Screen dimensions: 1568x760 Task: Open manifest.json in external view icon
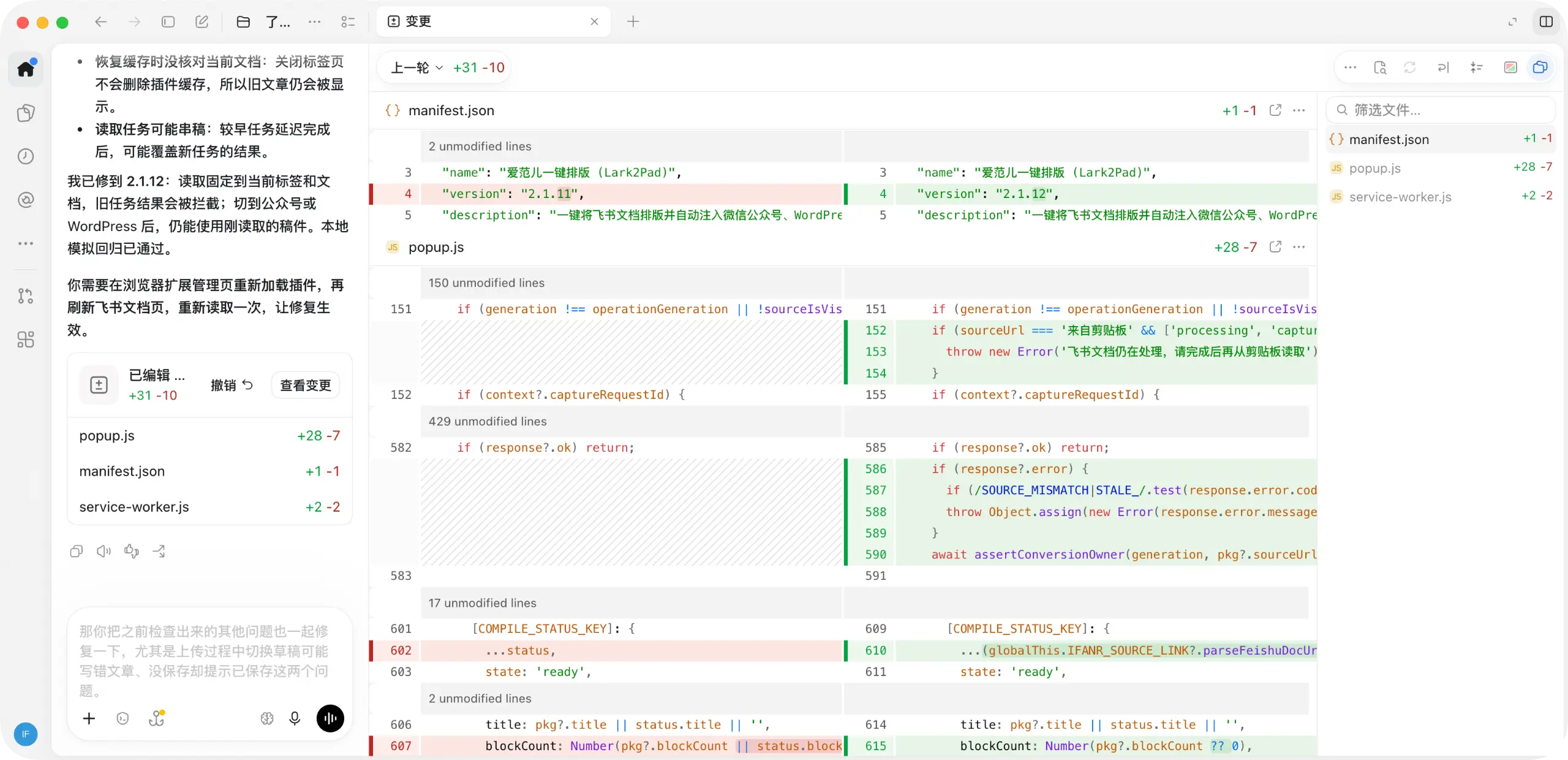pyautogui.click(x=1275, y=110)
